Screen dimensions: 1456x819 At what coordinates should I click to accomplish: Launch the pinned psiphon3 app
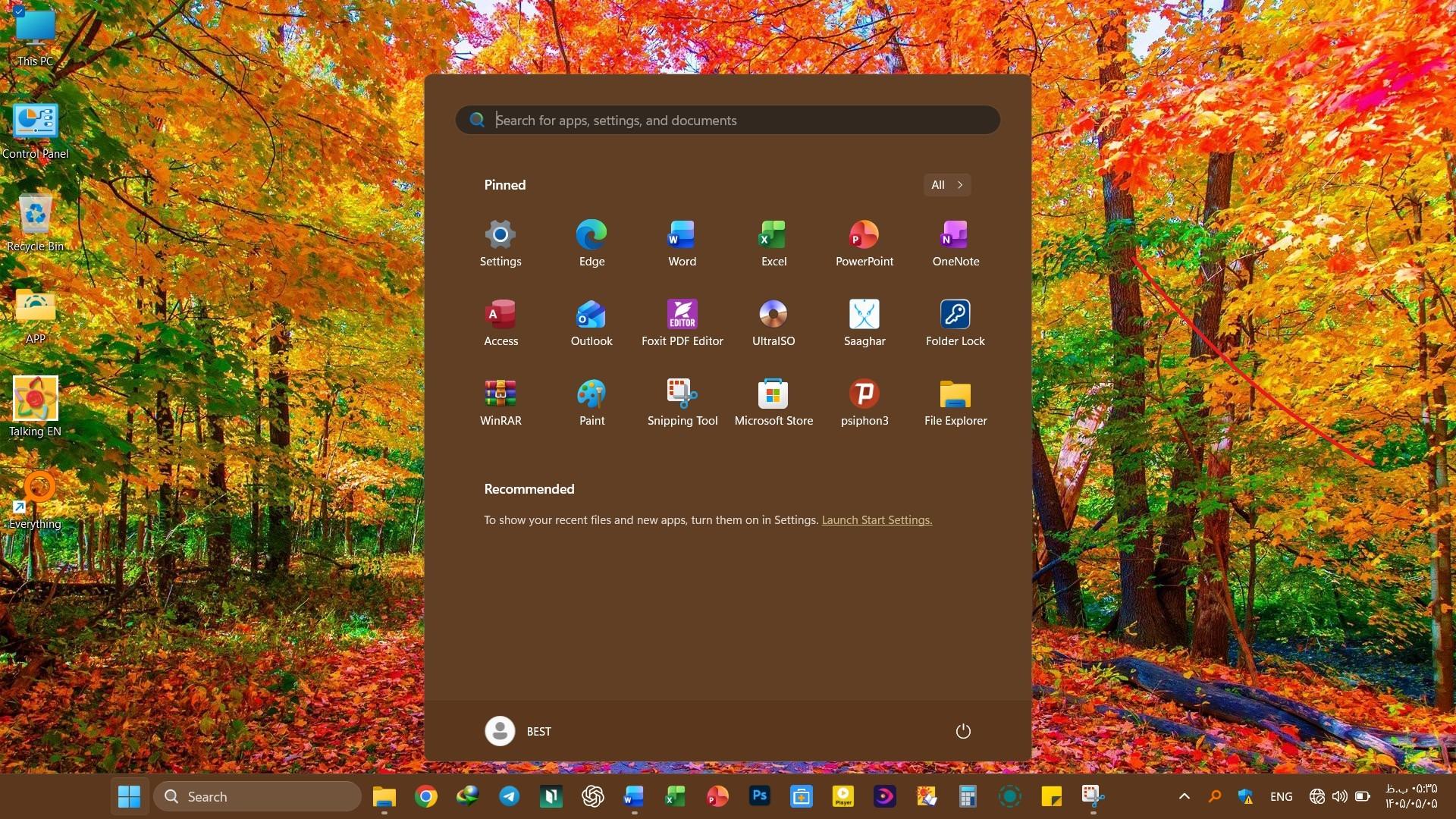coord(864,403)
